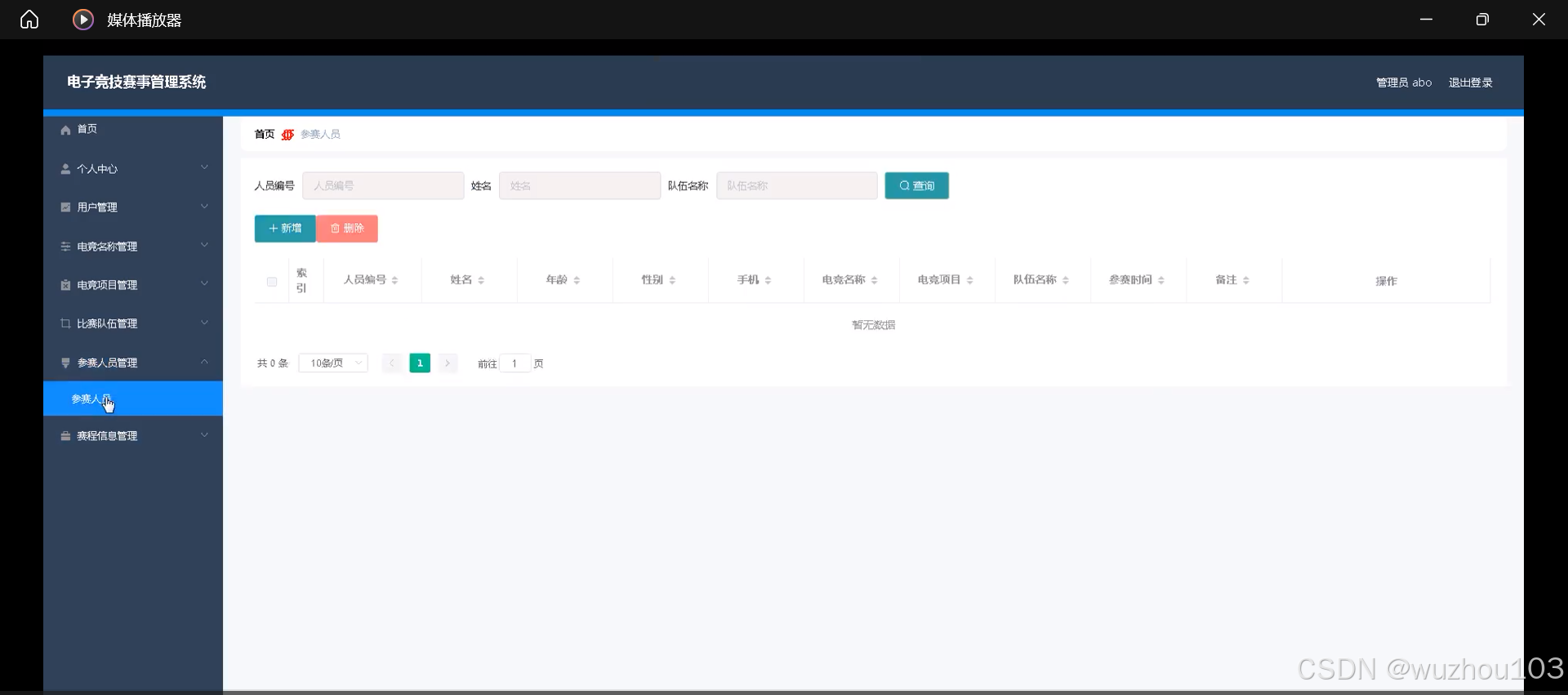Screen dimensions: 1568x695
Task: Click chevron next to 用户管理
Action: [x=204, y=207]
